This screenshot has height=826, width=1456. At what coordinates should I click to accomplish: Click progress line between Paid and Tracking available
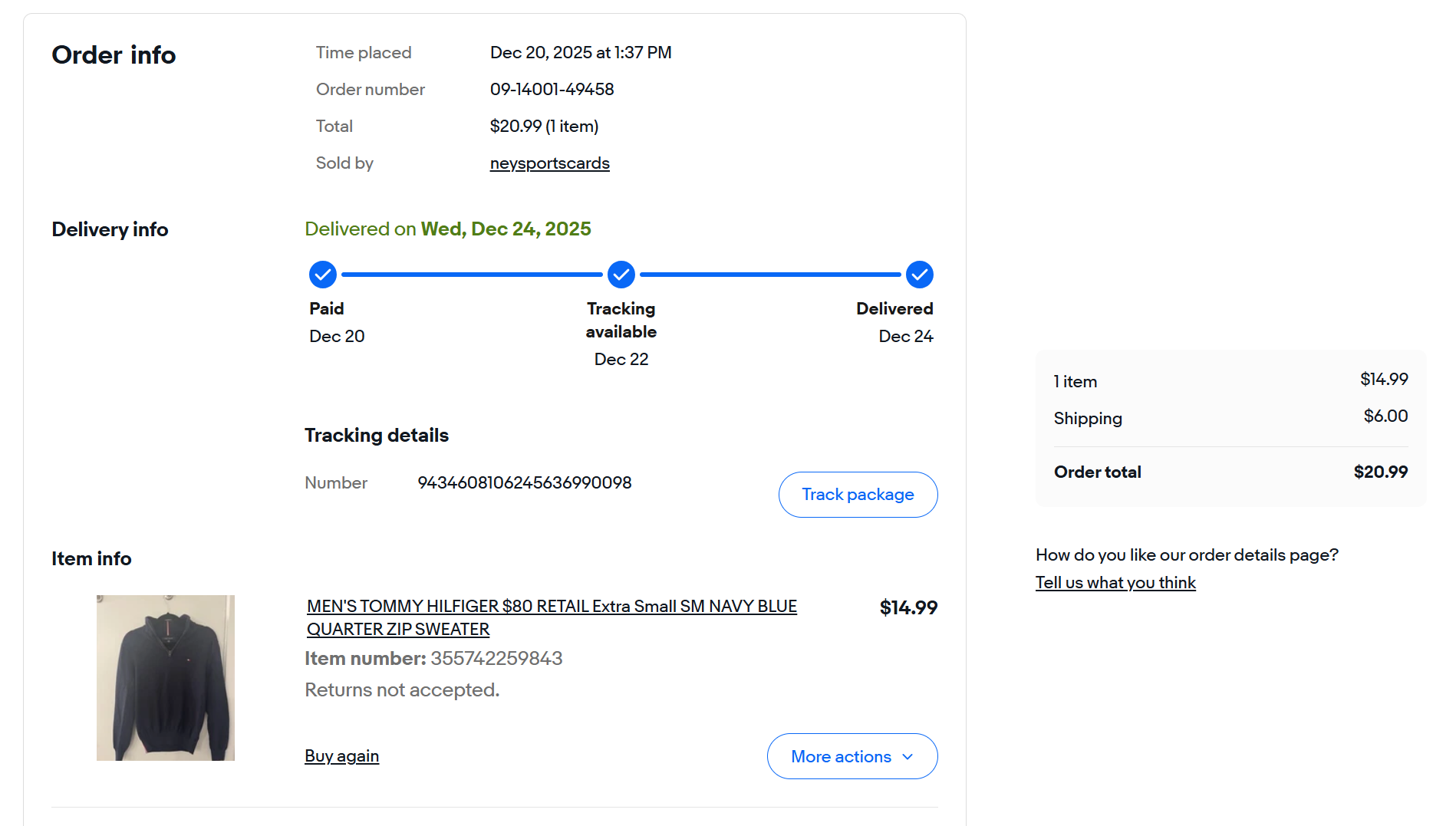click(x=472, y=275)
